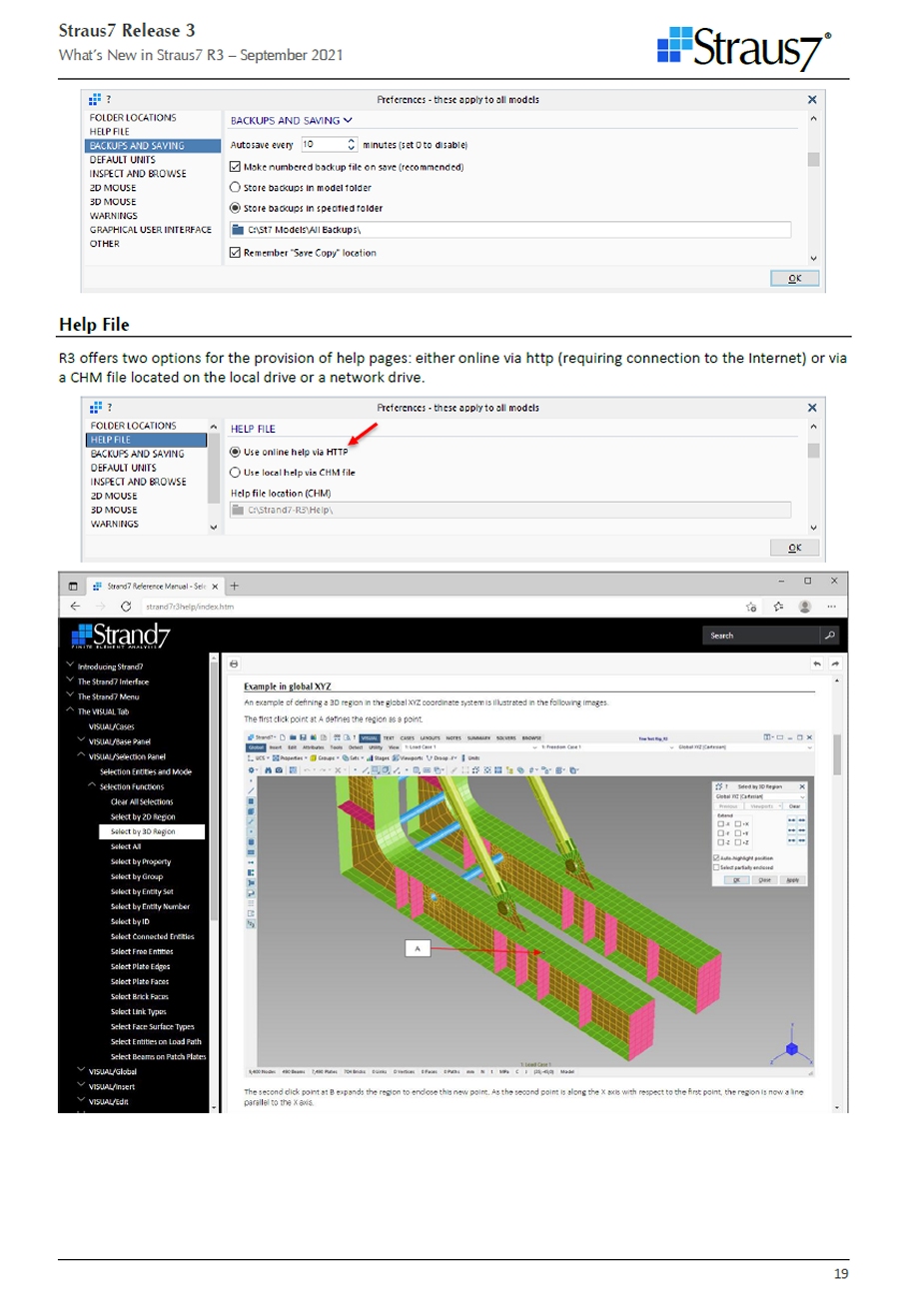Click OK in the Help File preferences dialog
The image size is (899, 1316).
[795, 548]
